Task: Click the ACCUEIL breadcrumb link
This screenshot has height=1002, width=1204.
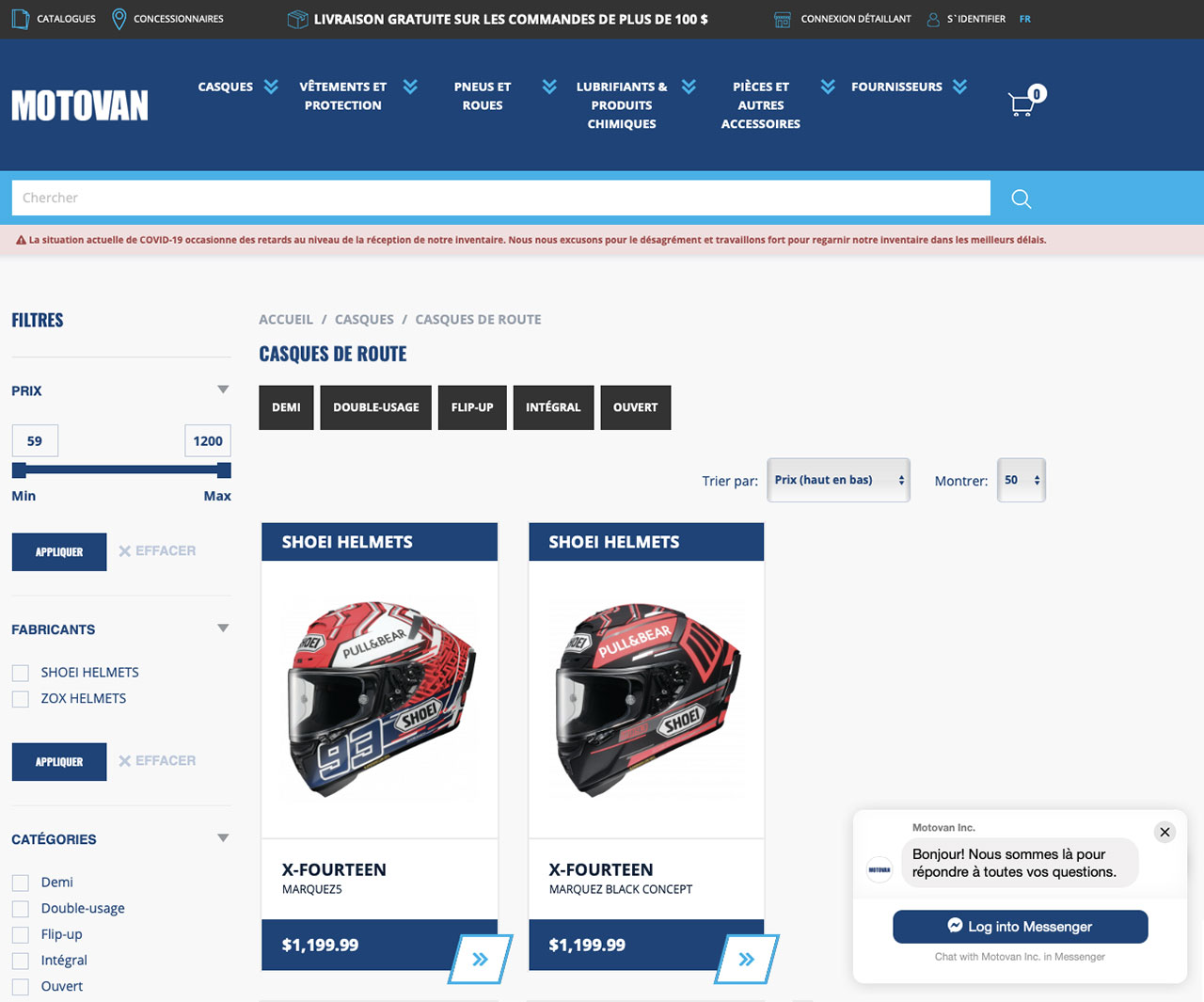Action: [x=286, y=319]
